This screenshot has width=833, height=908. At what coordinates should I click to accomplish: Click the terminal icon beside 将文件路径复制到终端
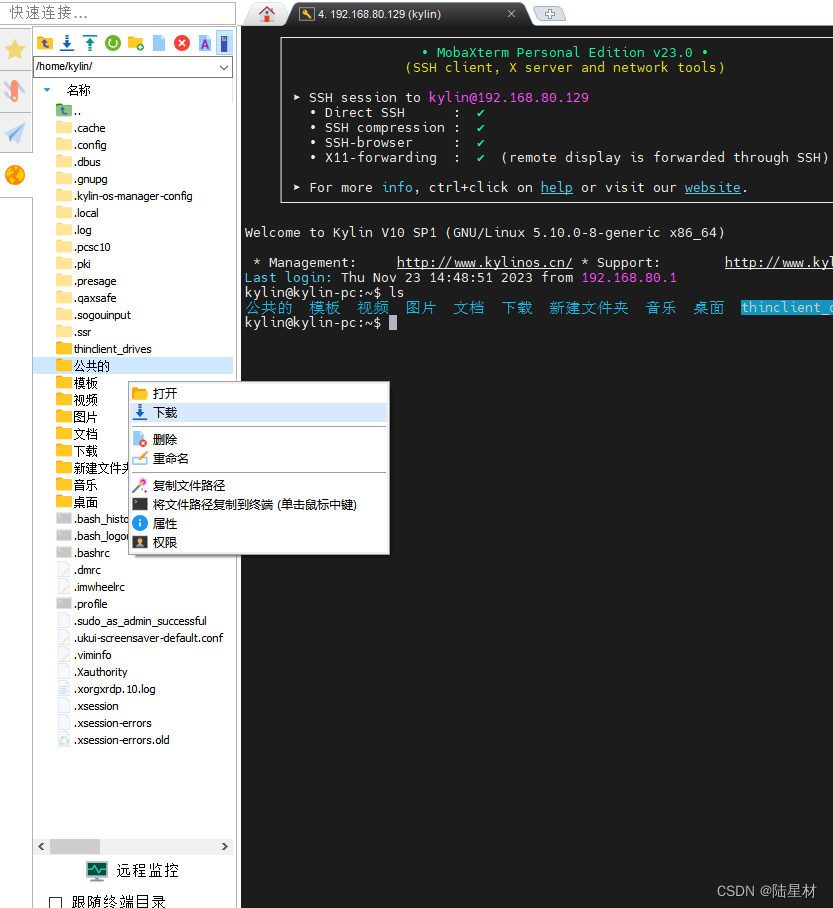(140, 504)
